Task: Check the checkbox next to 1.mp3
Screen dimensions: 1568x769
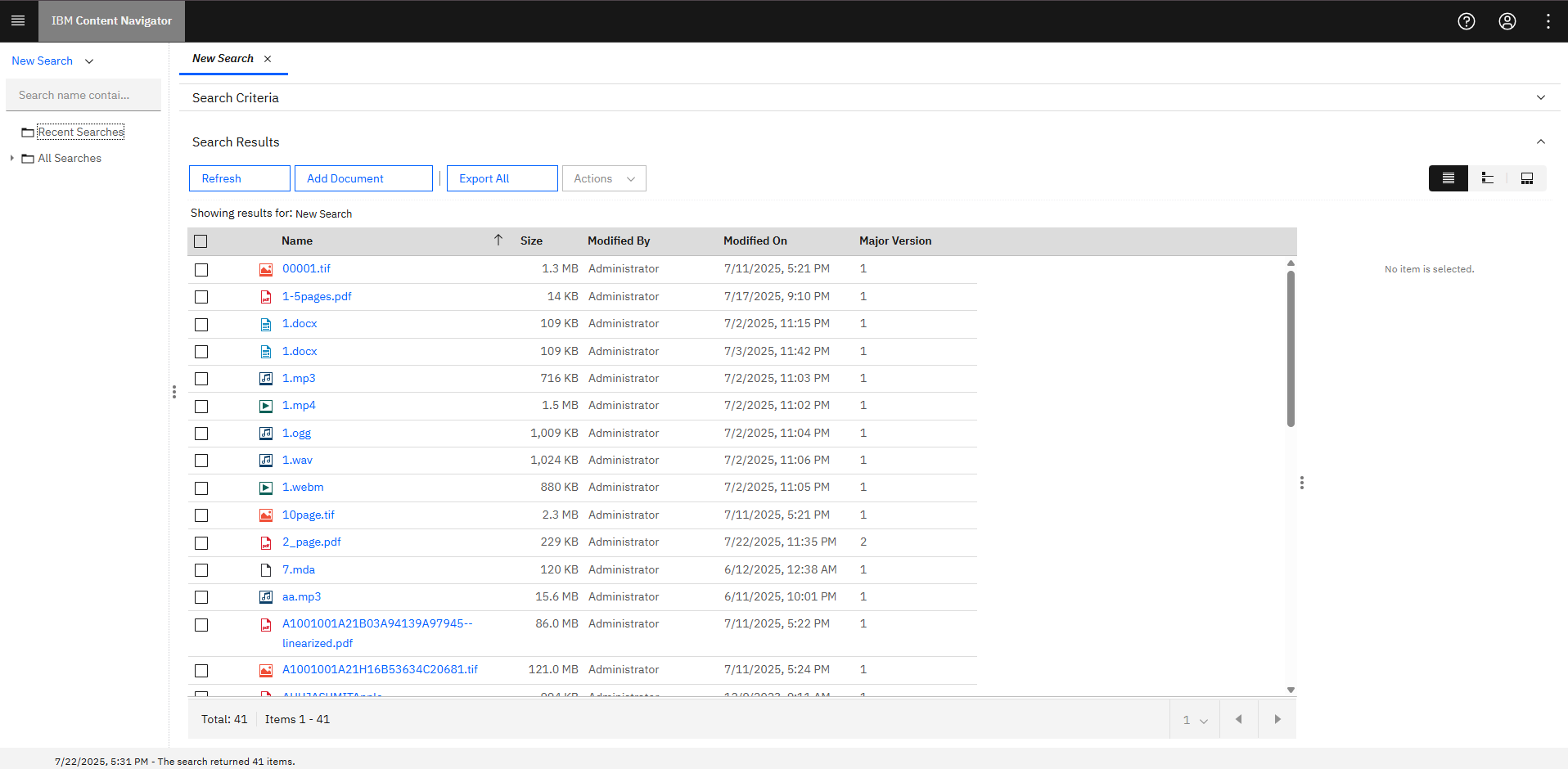Action: [201, 379]
